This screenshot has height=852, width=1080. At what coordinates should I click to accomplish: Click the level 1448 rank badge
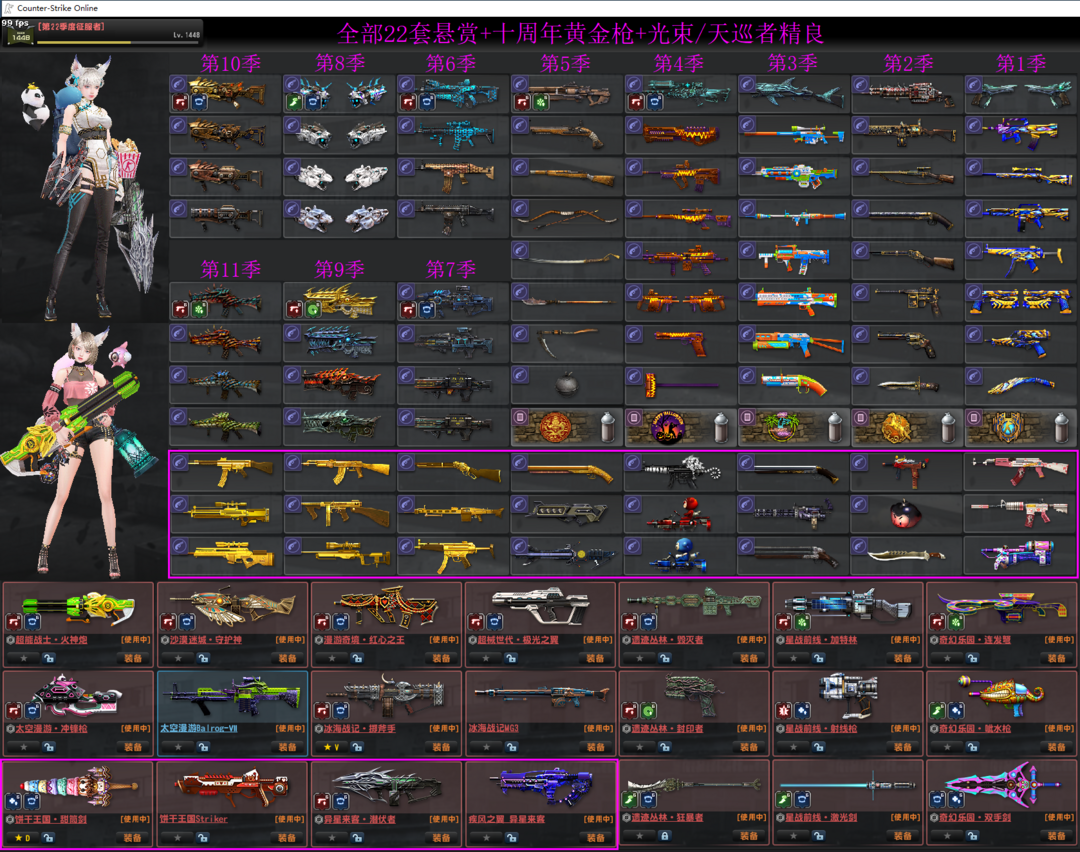tap(20, 37)
